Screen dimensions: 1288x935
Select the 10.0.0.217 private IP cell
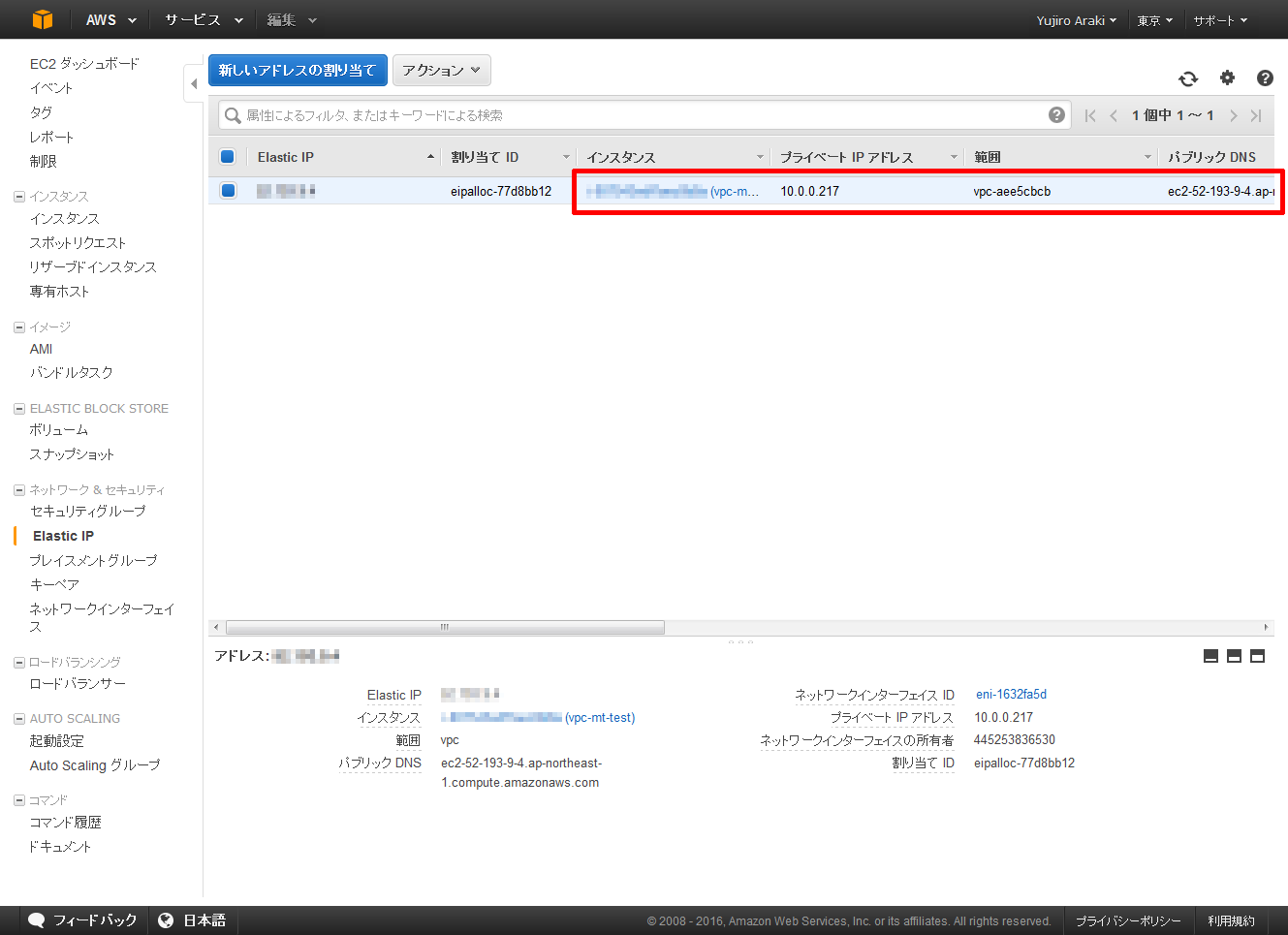click(810, 191)
